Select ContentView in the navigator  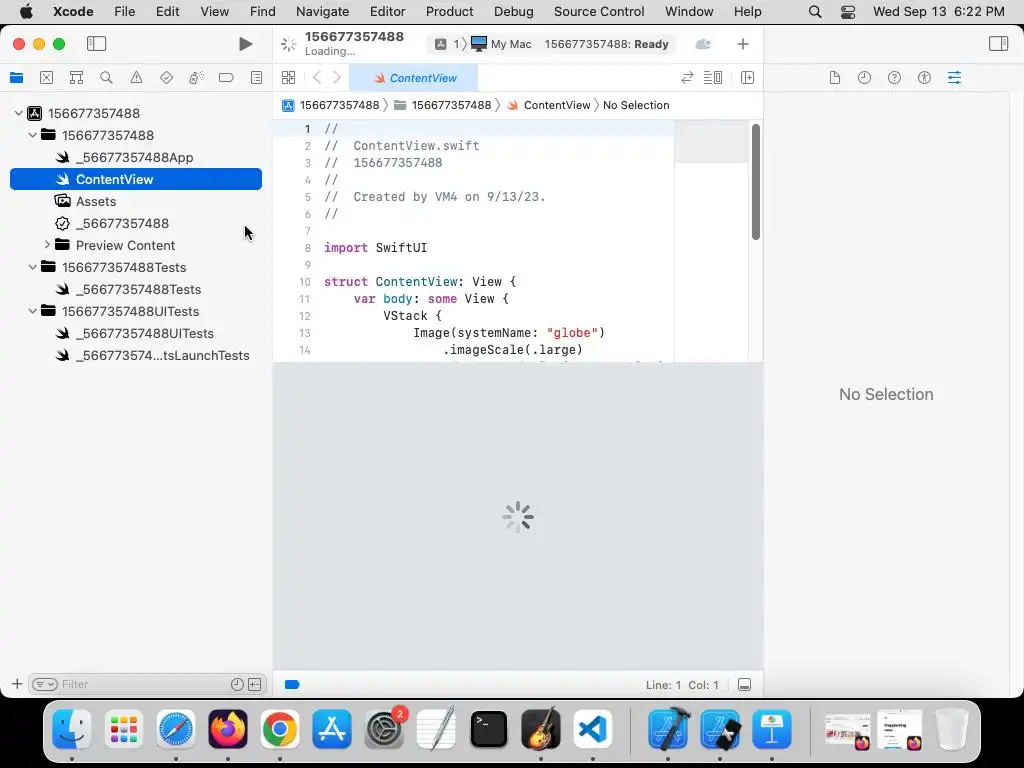click(x=136, y=179)
